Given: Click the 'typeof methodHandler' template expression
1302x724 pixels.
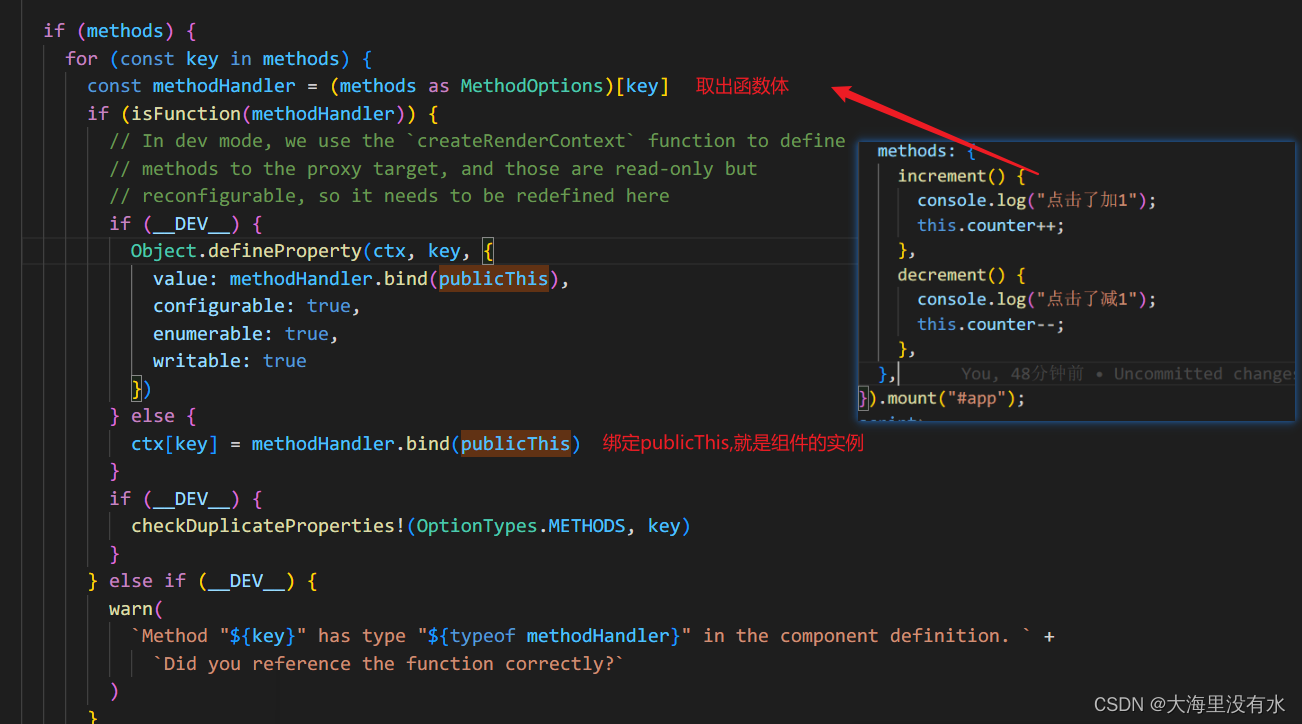Looking at the screenshot, I should [x=560, y=636].
